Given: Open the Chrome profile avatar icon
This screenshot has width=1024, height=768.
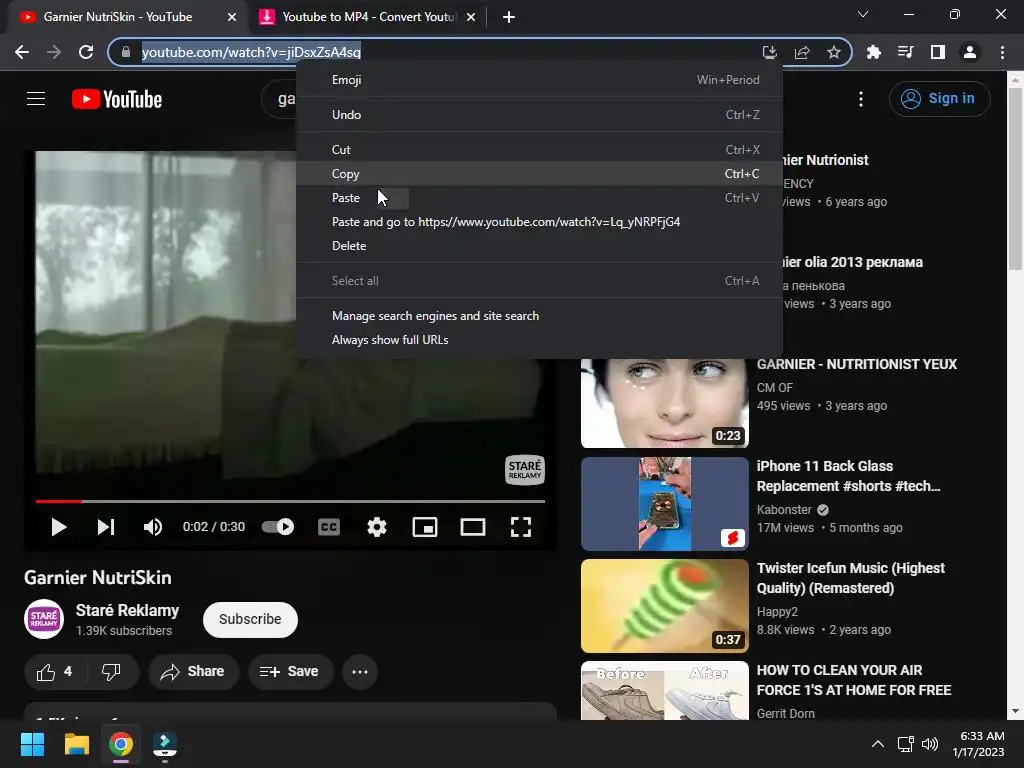Looking at the screenshot, I should (x=970, y=52).
